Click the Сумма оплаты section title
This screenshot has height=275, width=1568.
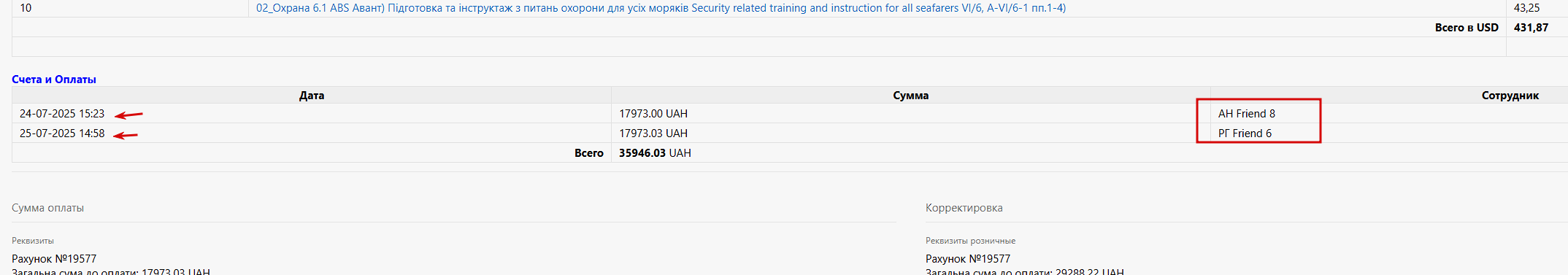pos(47,208)
